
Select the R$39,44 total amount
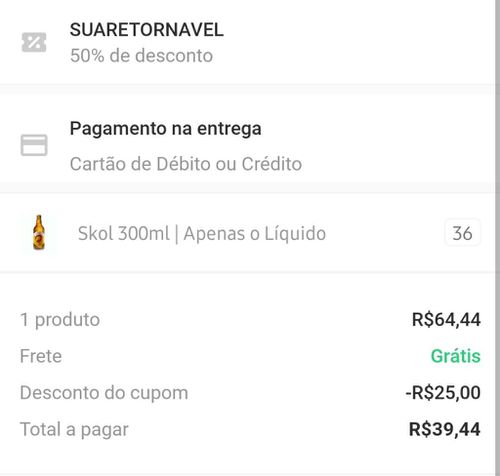click(x=445, y=429)
